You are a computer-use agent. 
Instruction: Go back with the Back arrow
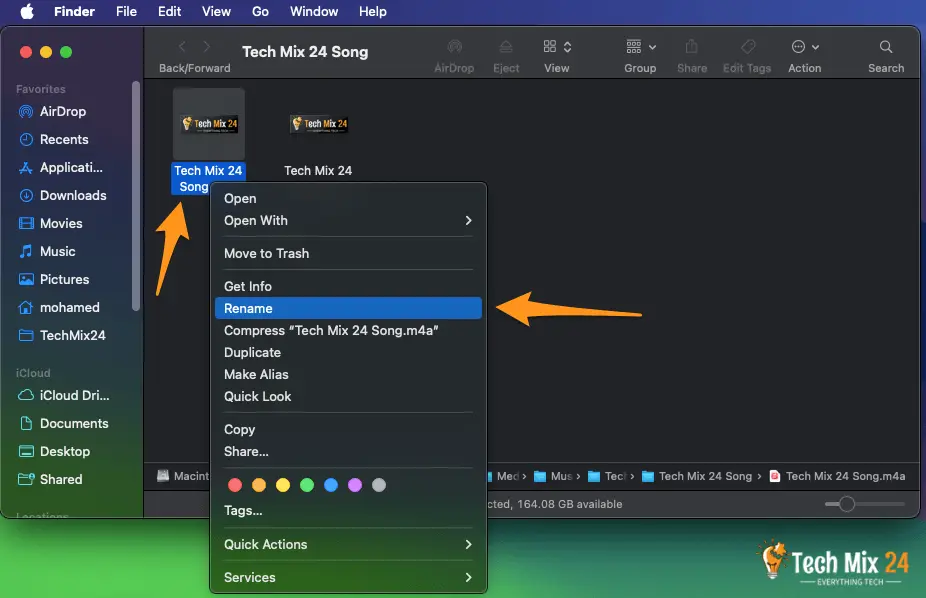(182, 47)
